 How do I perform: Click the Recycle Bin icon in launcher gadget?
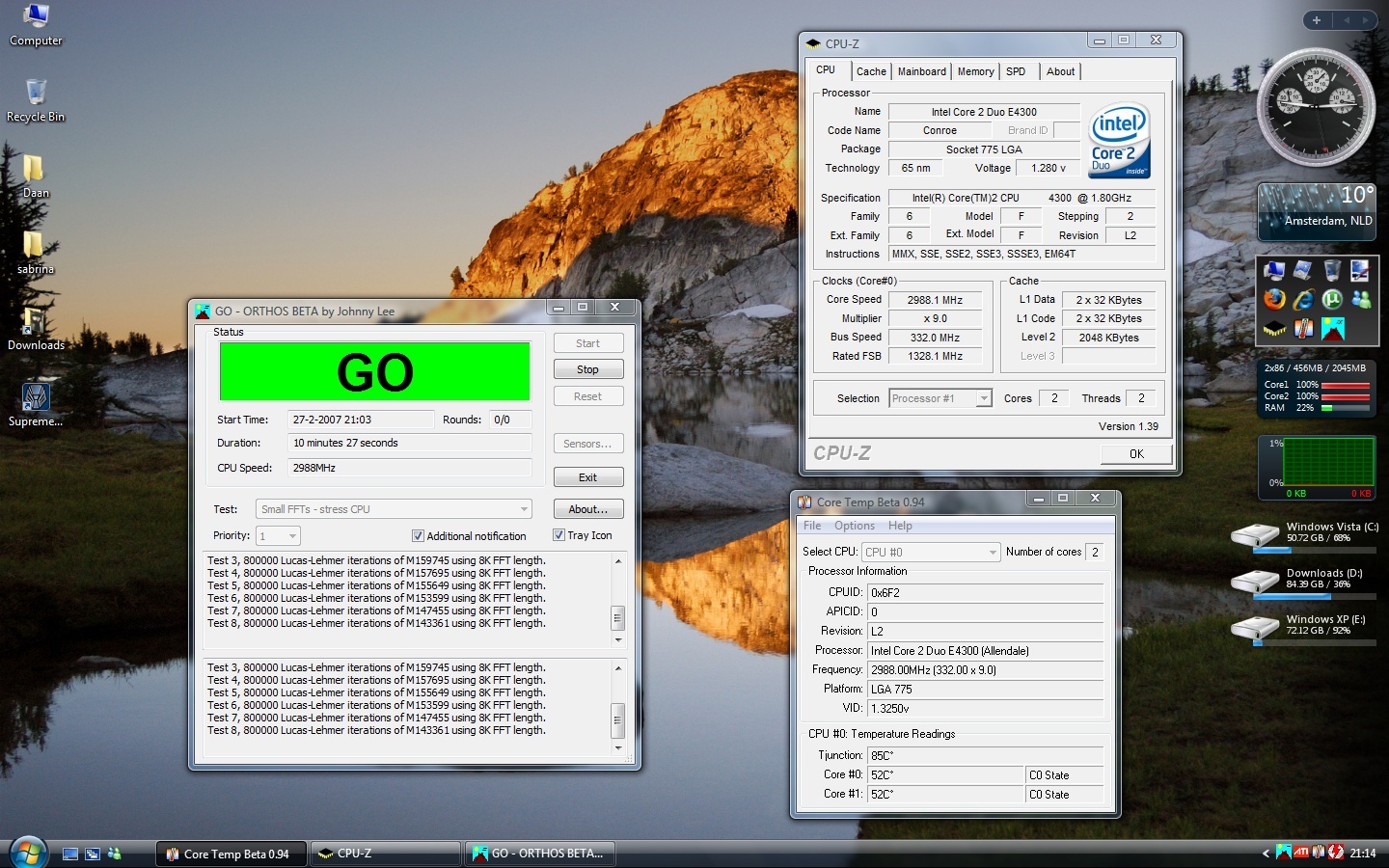point(1332,271)
